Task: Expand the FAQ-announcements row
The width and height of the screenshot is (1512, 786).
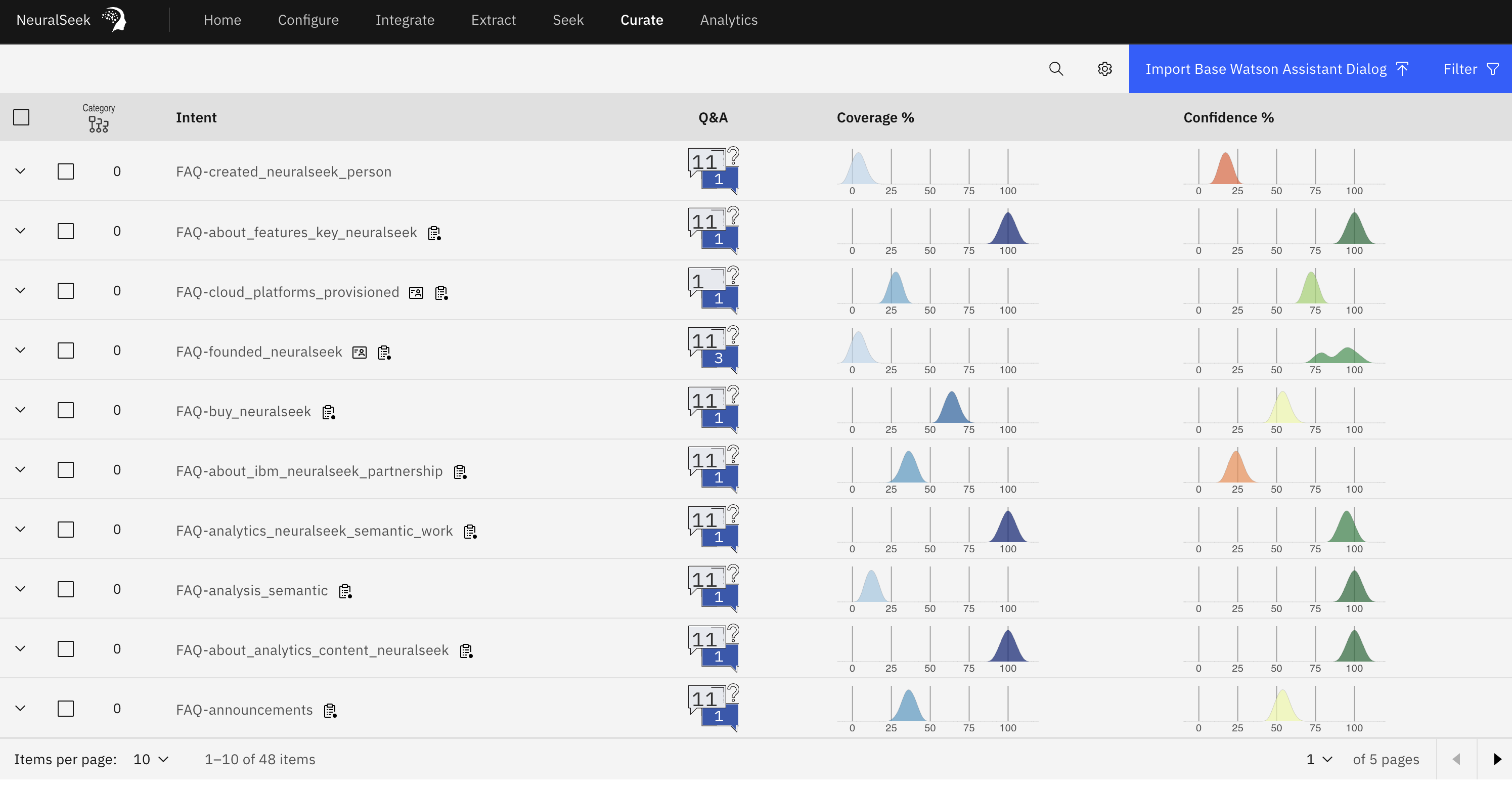Action: click(20, 709)
